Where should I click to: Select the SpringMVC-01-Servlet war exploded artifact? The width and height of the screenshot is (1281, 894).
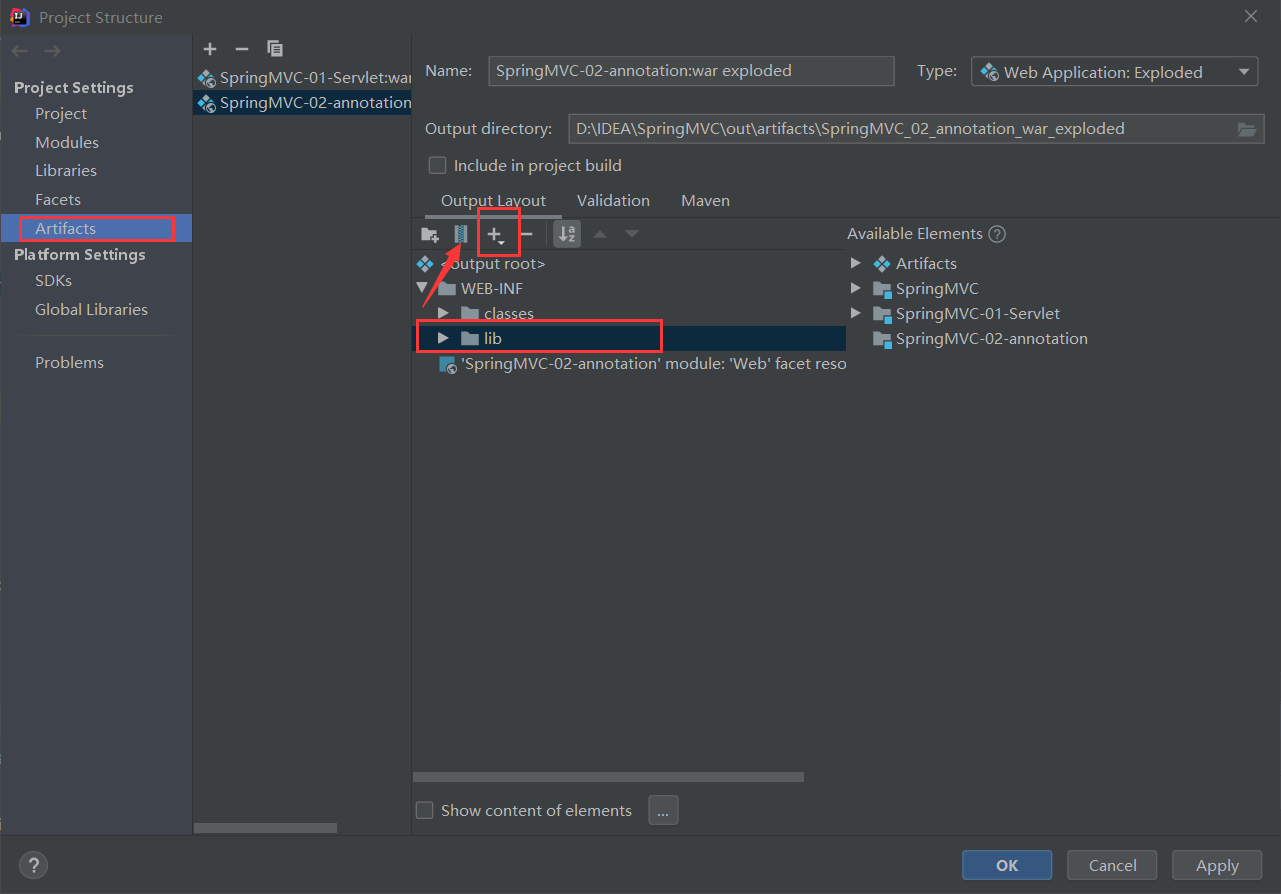(304, 77)
